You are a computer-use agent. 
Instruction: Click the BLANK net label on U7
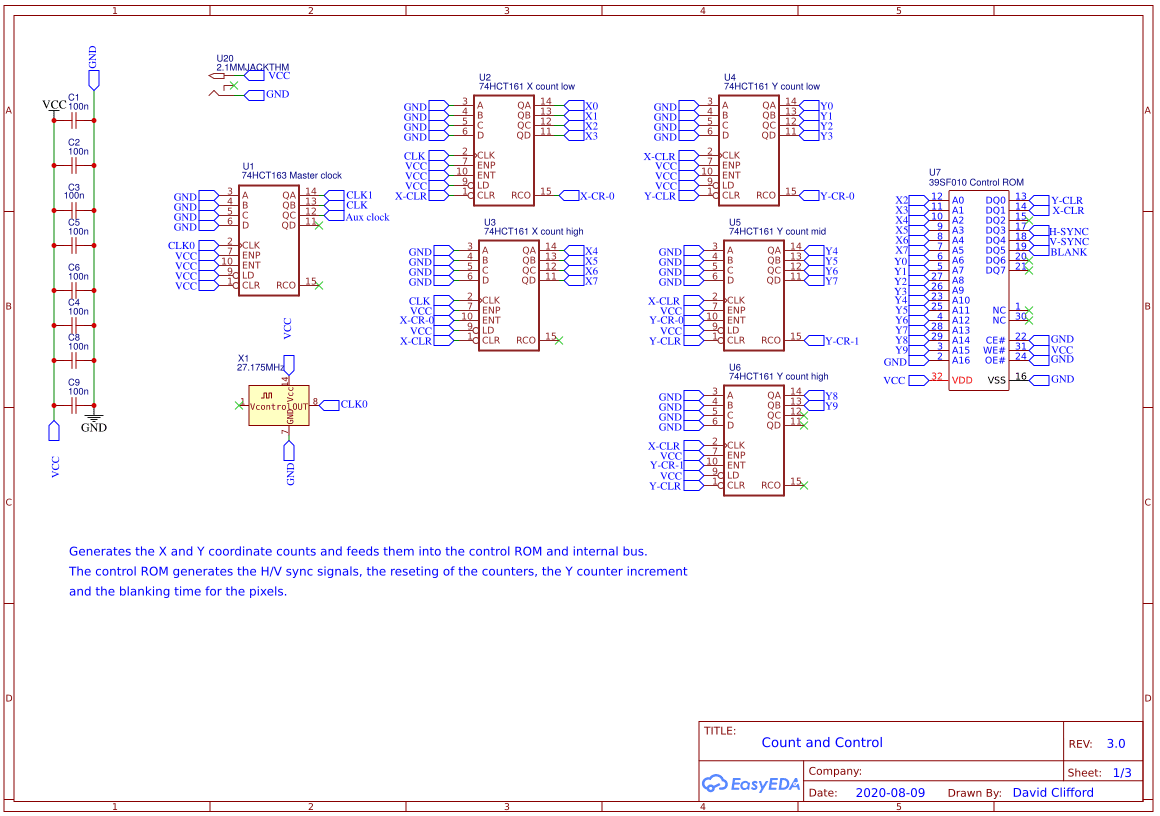pyautogui.click(x=1069, y=252)
